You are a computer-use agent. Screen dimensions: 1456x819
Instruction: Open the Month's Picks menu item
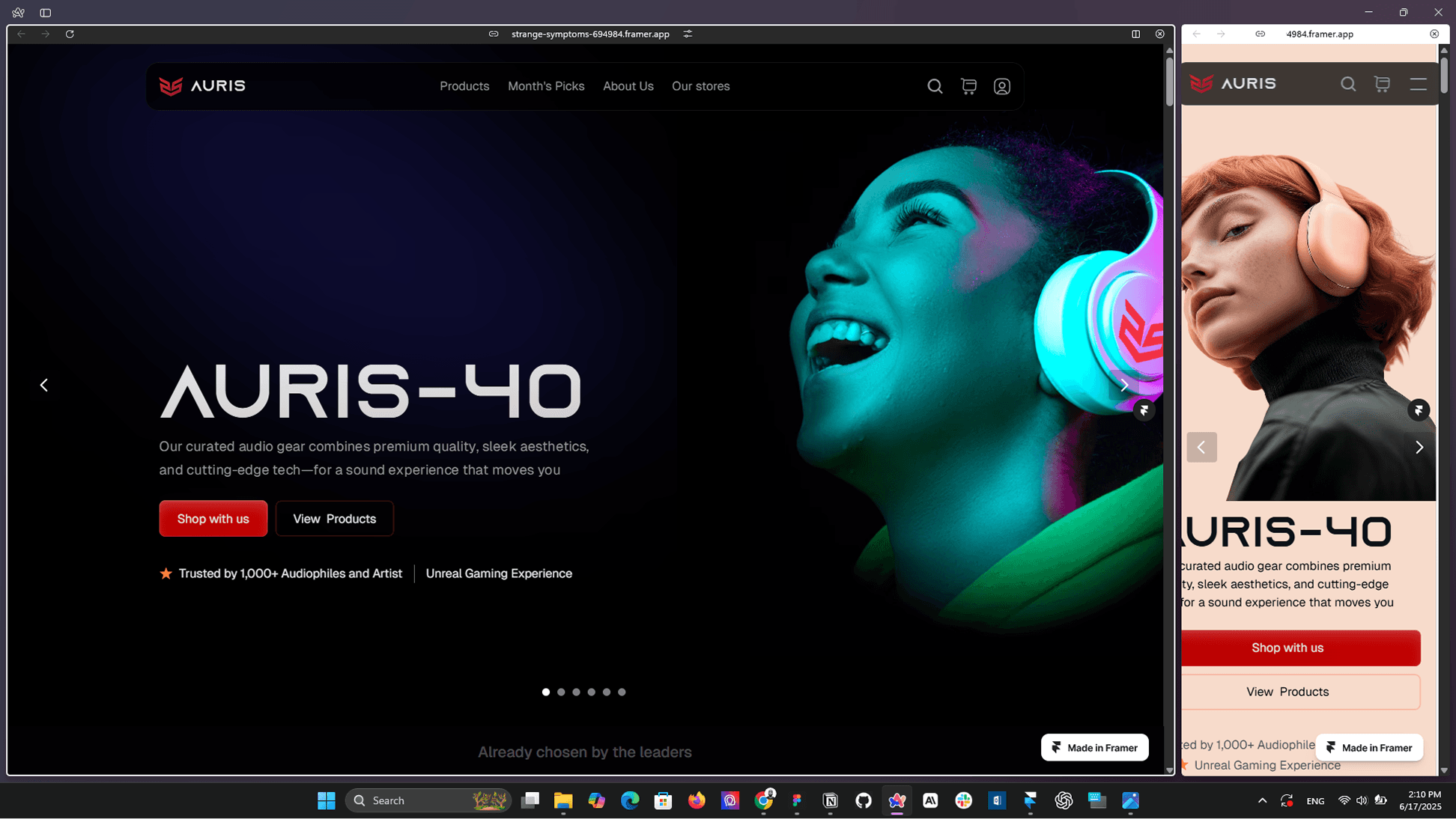click(545, 86)
